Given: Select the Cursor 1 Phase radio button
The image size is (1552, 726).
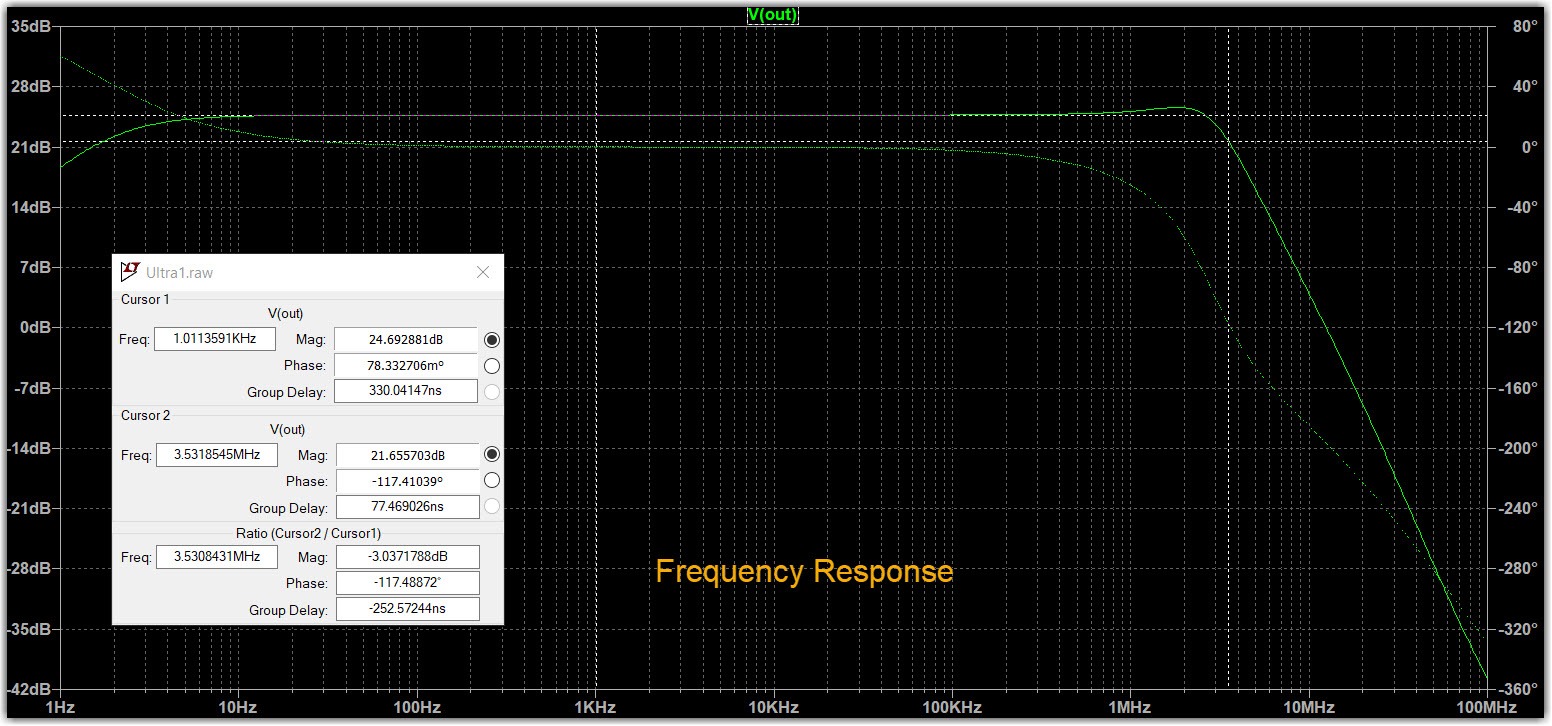Looking at the screenshot, I should (x=491, y=366).
